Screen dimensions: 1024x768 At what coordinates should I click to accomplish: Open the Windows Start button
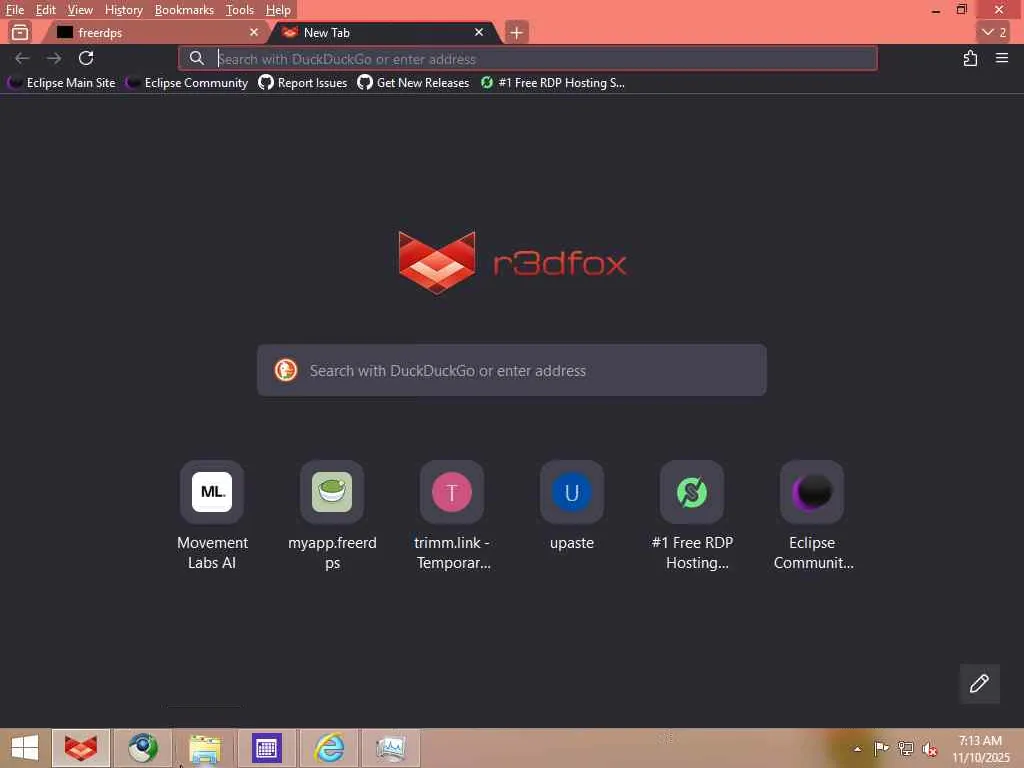pos(25,748)
